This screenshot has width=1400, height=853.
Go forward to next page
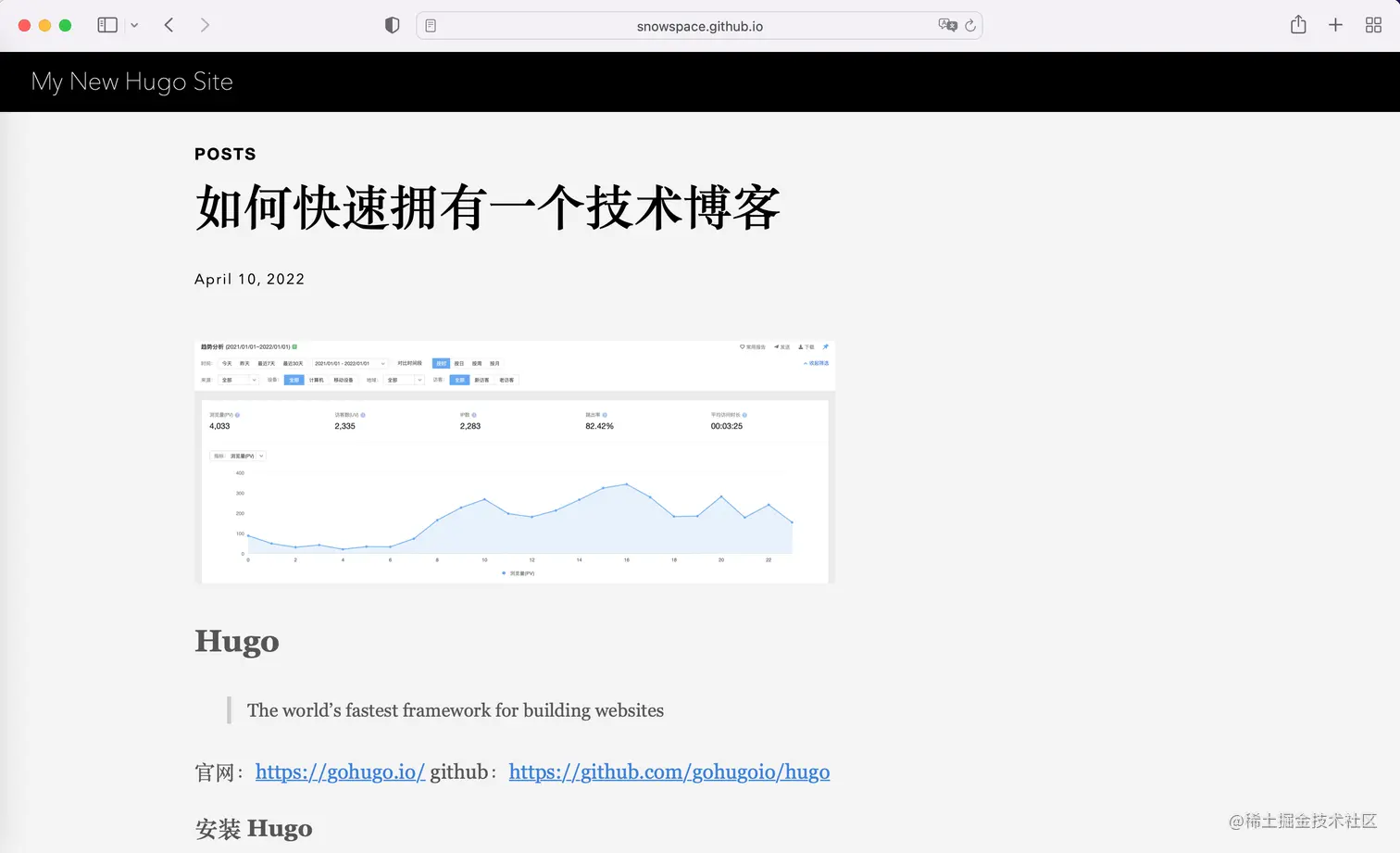click(x=205, y=25)
